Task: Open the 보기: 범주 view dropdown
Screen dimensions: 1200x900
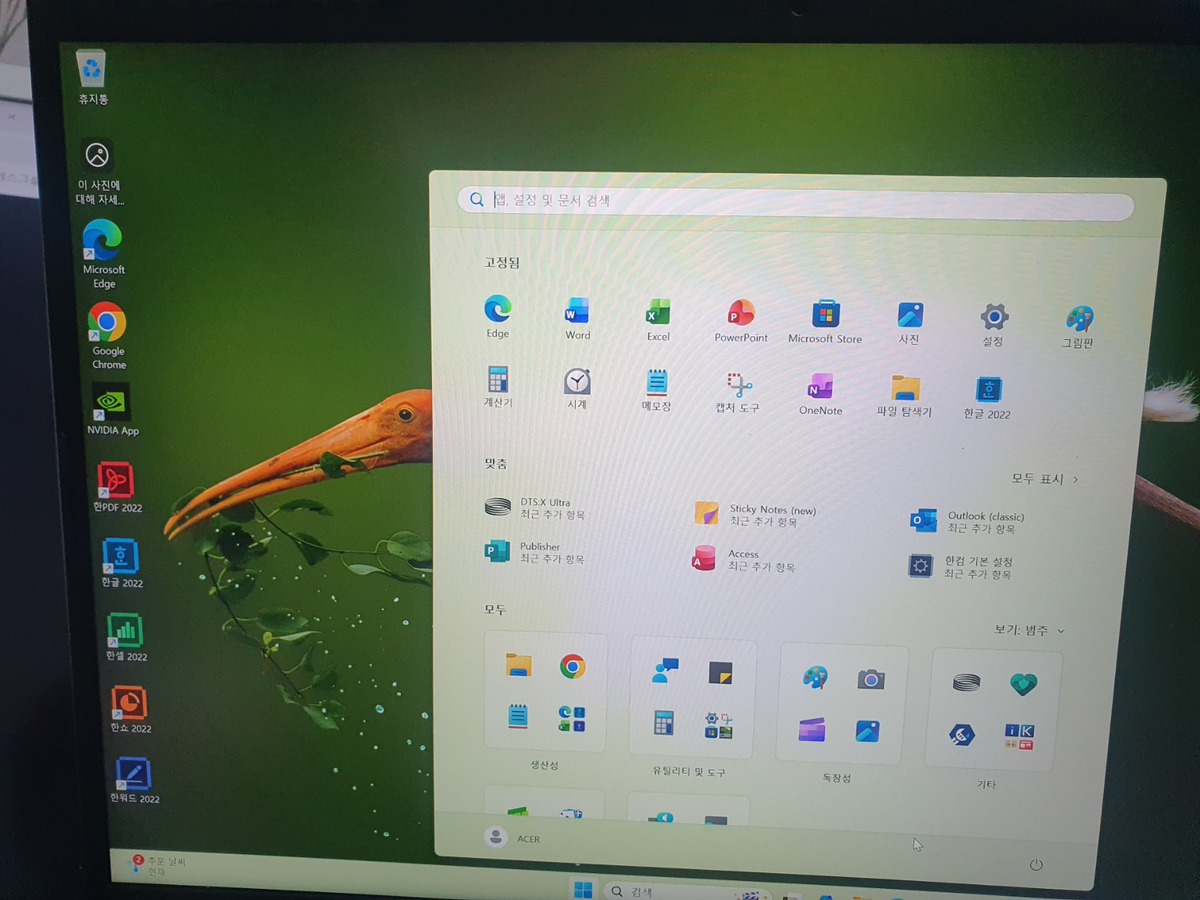Action: pos(1029,631)
